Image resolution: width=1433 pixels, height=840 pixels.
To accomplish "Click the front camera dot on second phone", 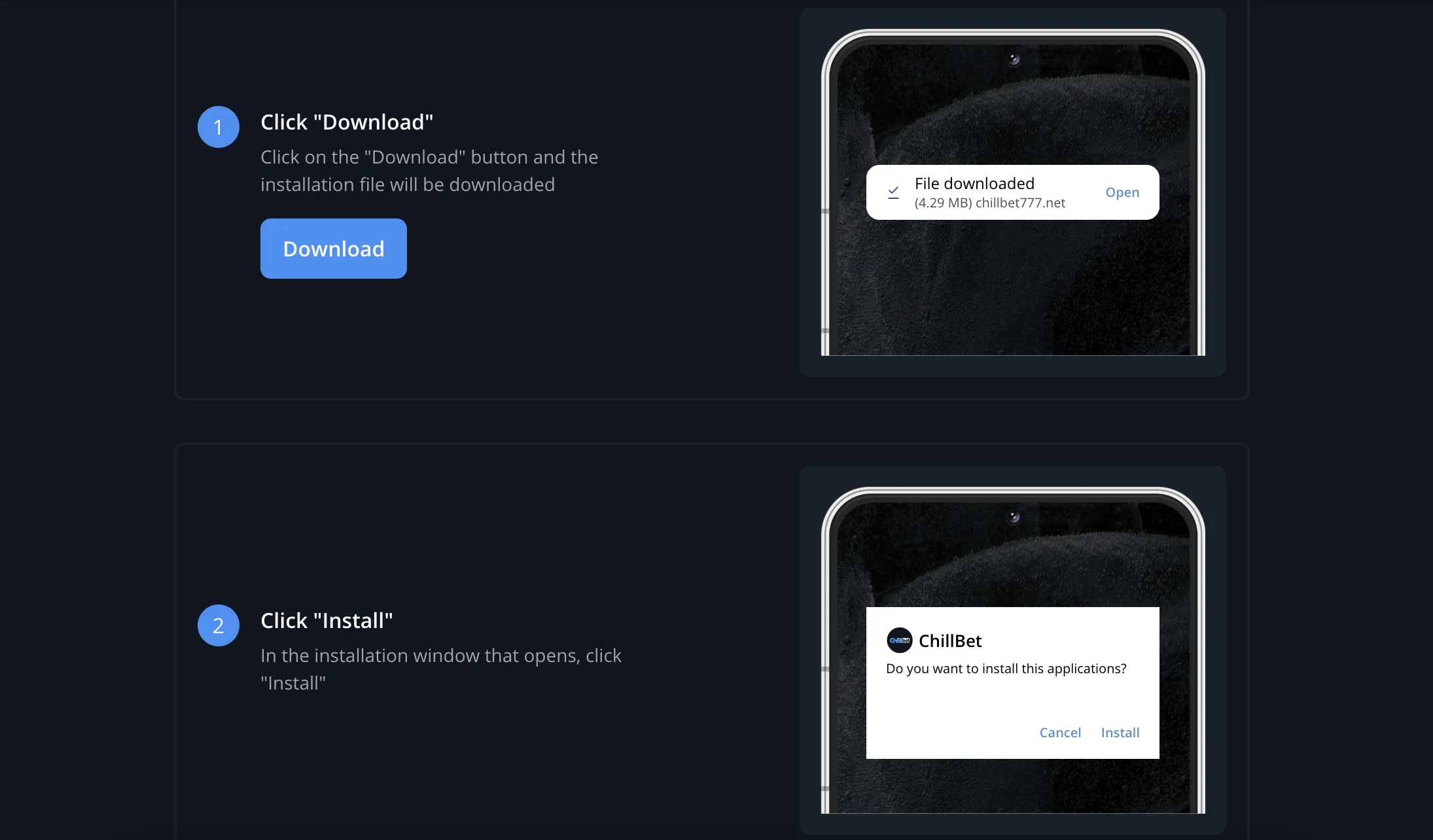I will (x=1014, y=517).
